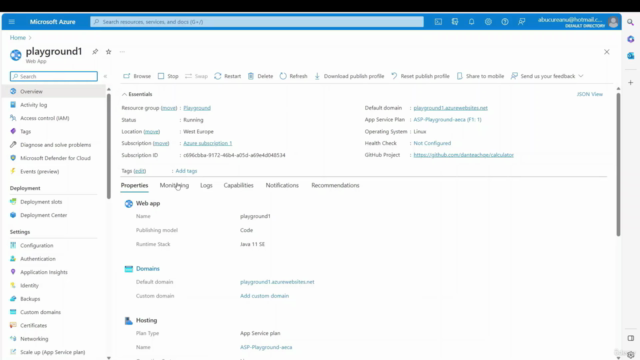Mark playground1 as a favorite with the star
Screen dimensions: 640x360
click(108, 52)
